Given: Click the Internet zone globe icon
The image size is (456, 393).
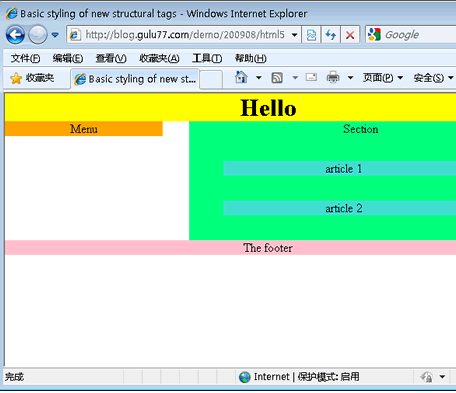Looking at the screenshot, I should tap(245, 377).
